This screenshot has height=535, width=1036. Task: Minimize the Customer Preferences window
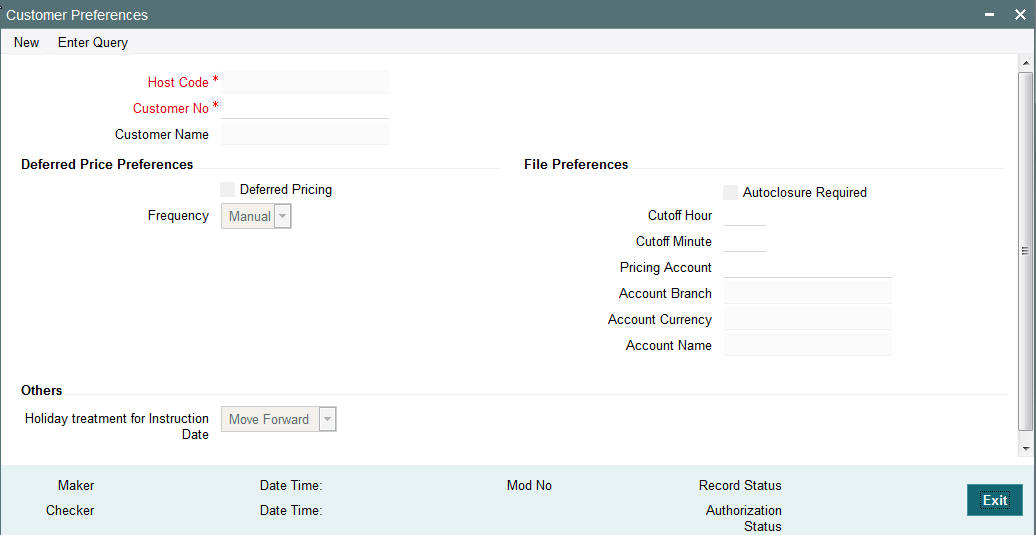tap(989, 15)
